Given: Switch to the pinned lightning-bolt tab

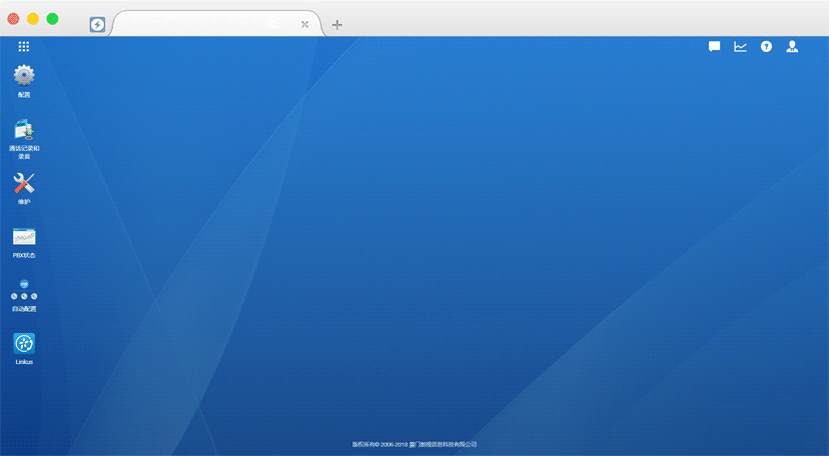Looking at the screenshot, I should pos(97,25).
